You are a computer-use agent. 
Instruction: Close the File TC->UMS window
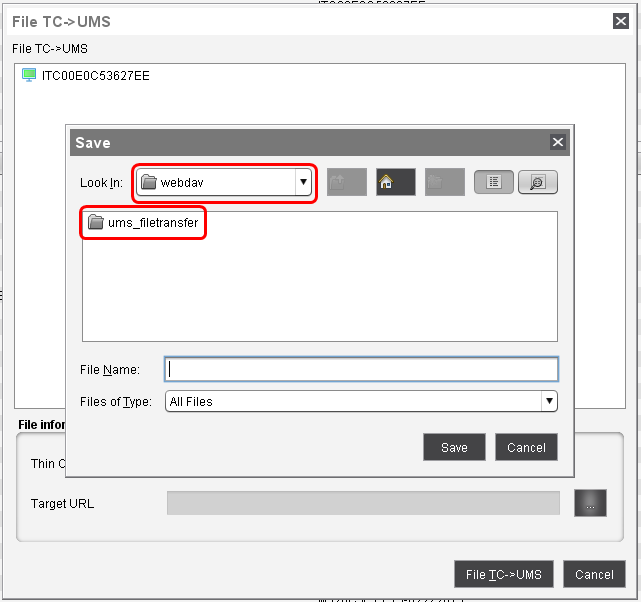(620, 21)
